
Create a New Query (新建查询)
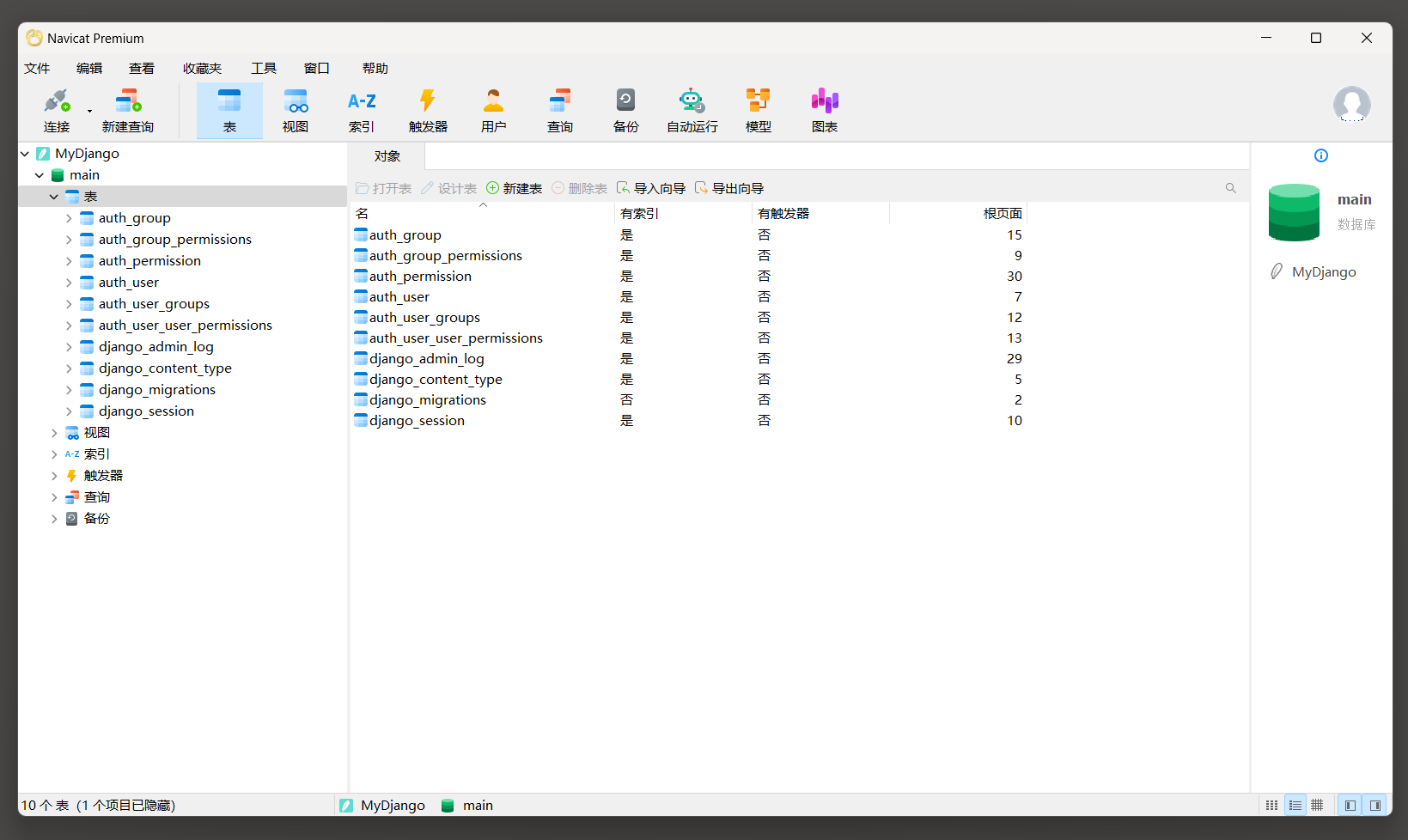pyautogui.click(x=128, y=111)
